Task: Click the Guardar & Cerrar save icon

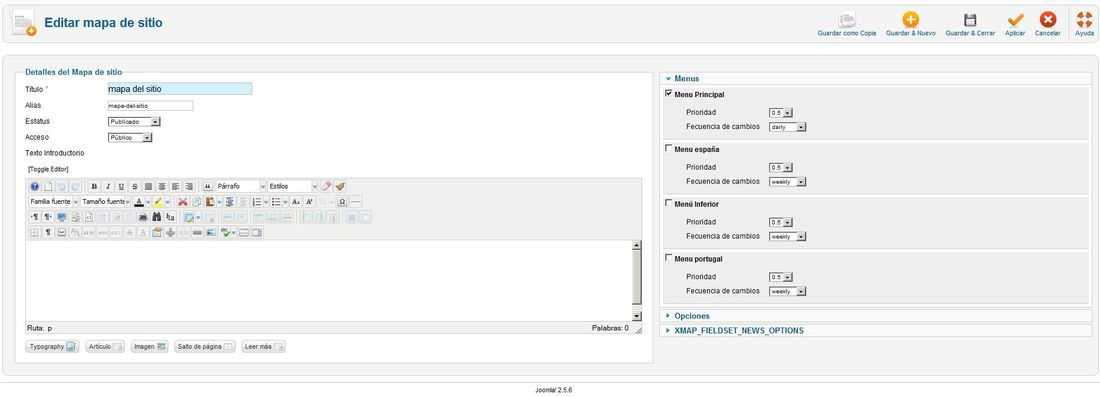Action: point(970,20)
